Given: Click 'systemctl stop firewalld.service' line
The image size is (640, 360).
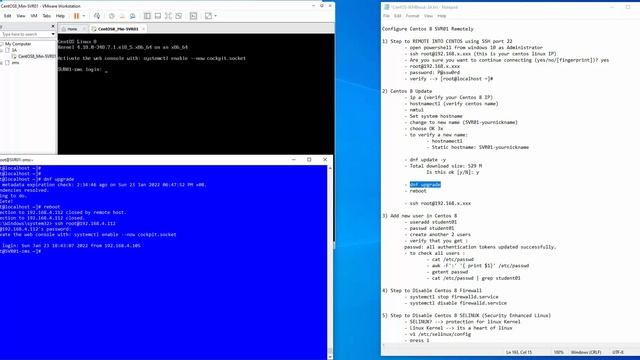Looking at the screenshot, I should pyautogui.click(x=454, y=297).
